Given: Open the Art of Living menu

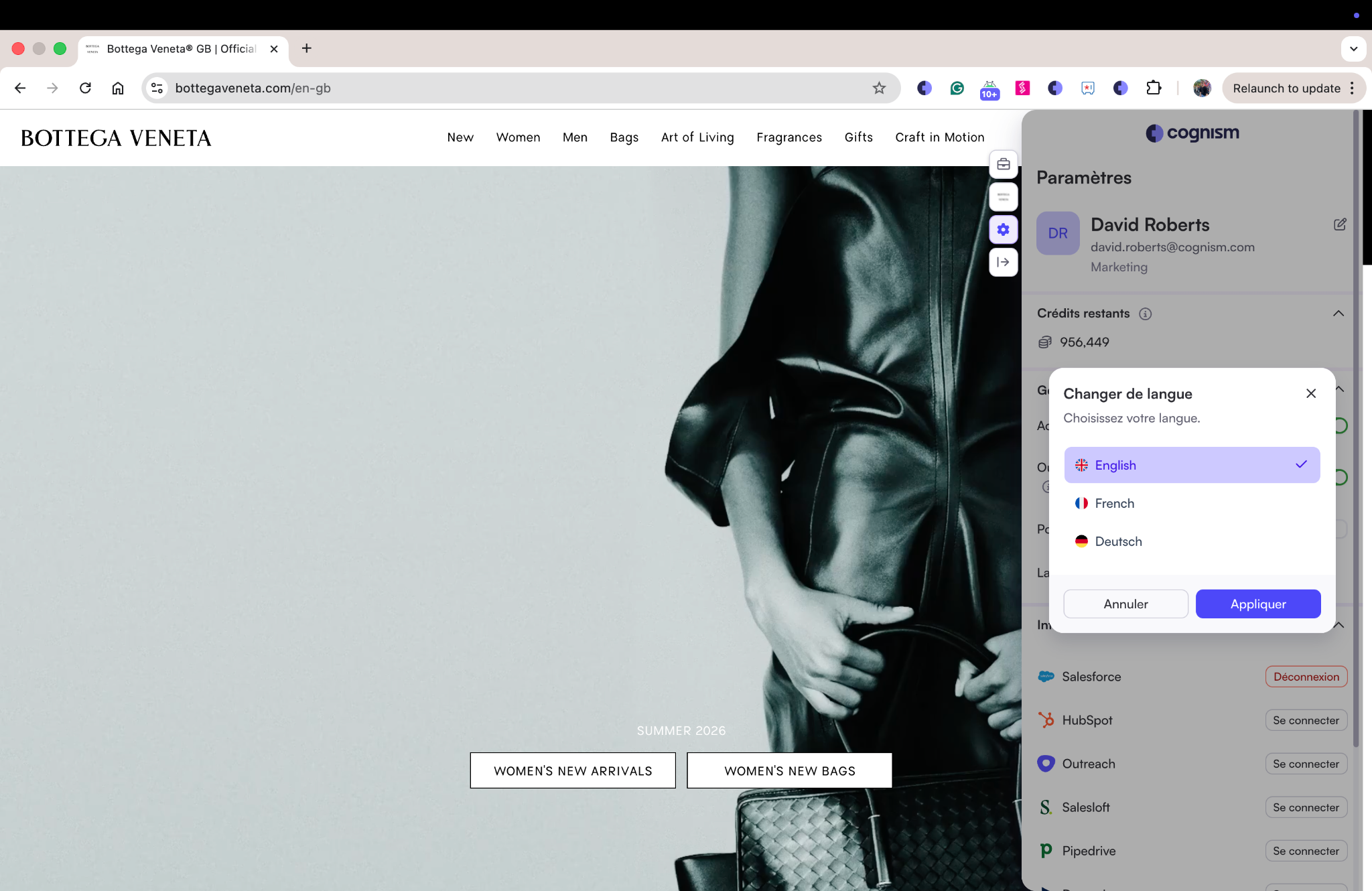Looking at the screenshot, I should click(697, 137).
